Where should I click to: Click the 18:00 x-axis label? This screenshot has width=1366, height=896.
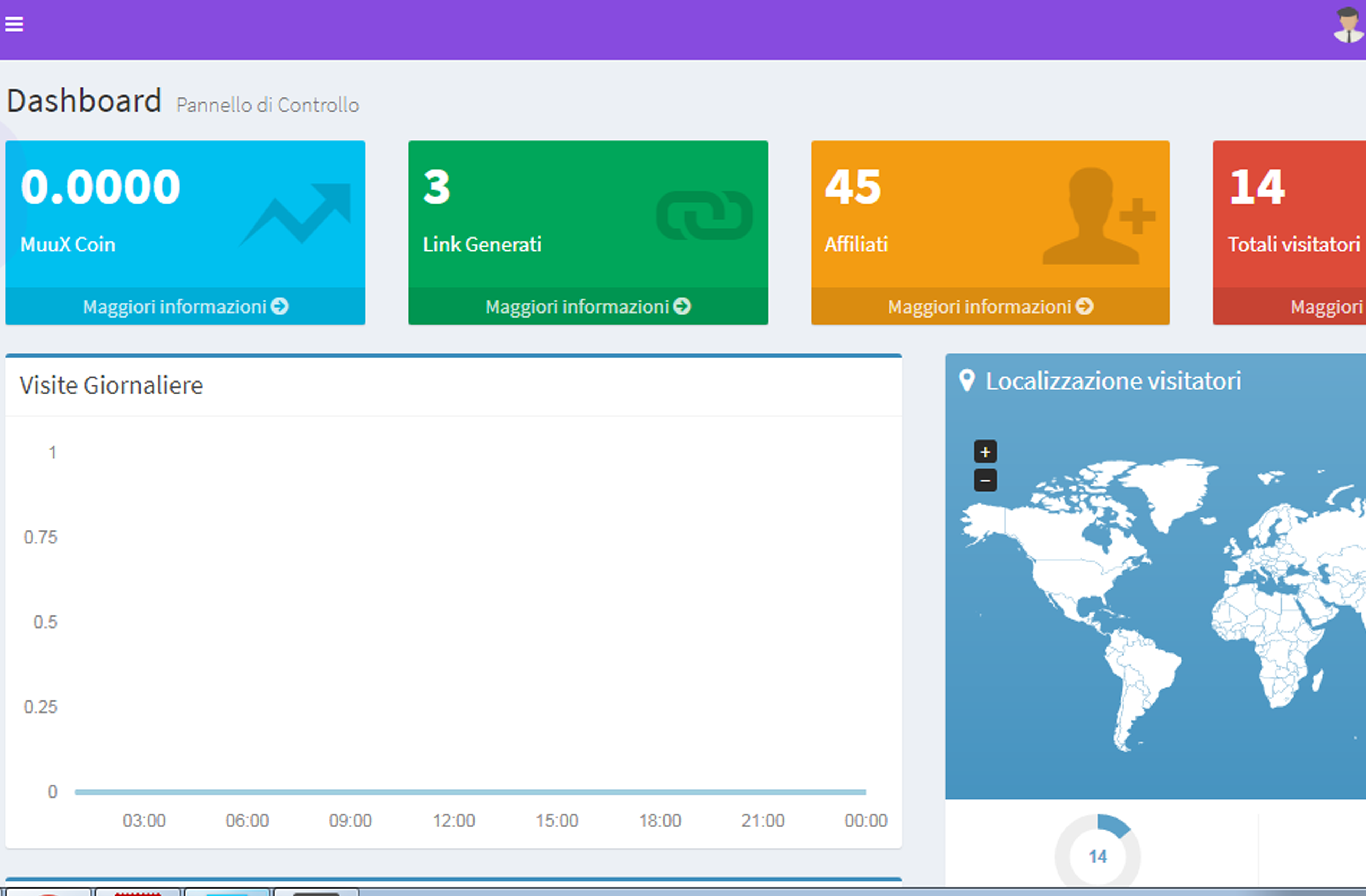click(660, 821)
